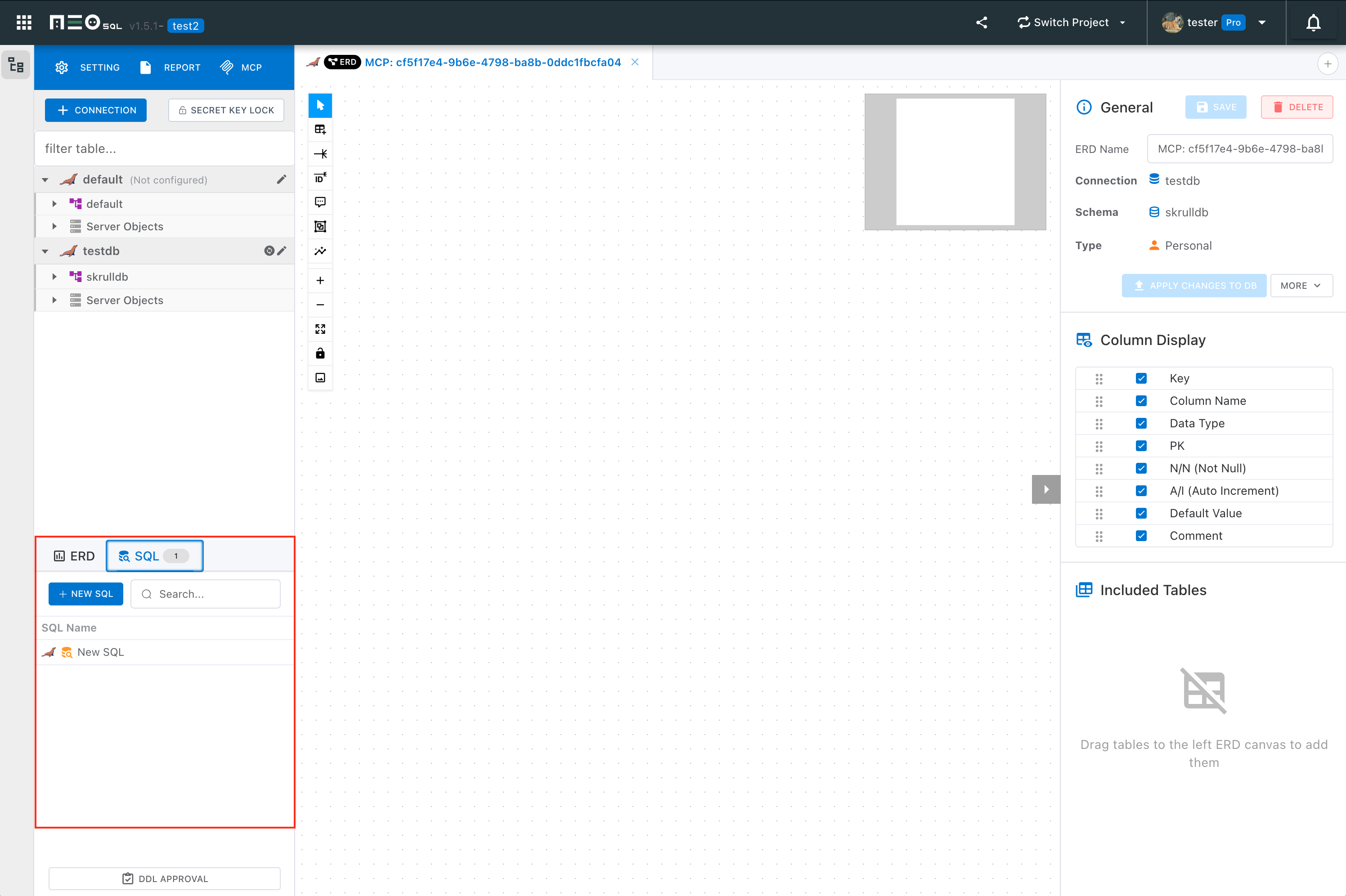Open the MORE dropdown
Screen dimensions: 1346x896
click(x=1301, y=286)
